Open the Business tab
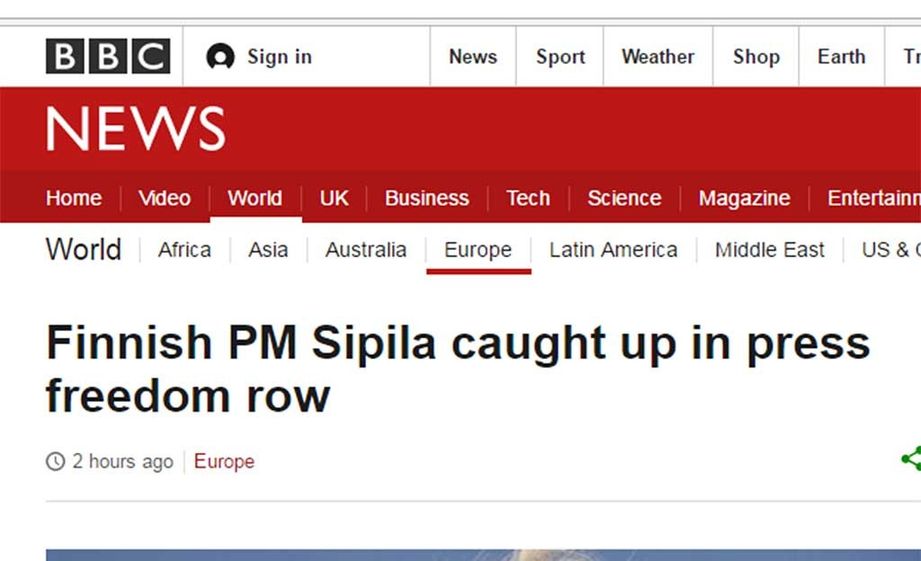The width and height of the screenshot is (921, 561). point(427,198)
